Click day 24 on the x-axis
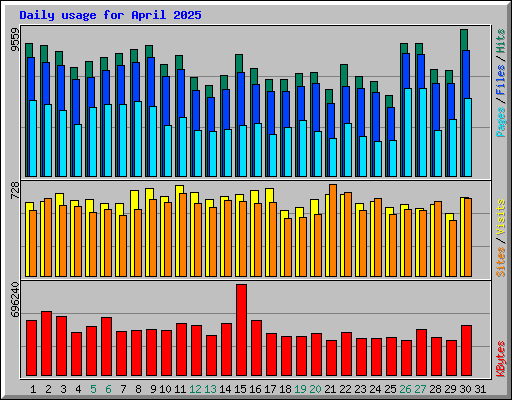 coord(375,389)
